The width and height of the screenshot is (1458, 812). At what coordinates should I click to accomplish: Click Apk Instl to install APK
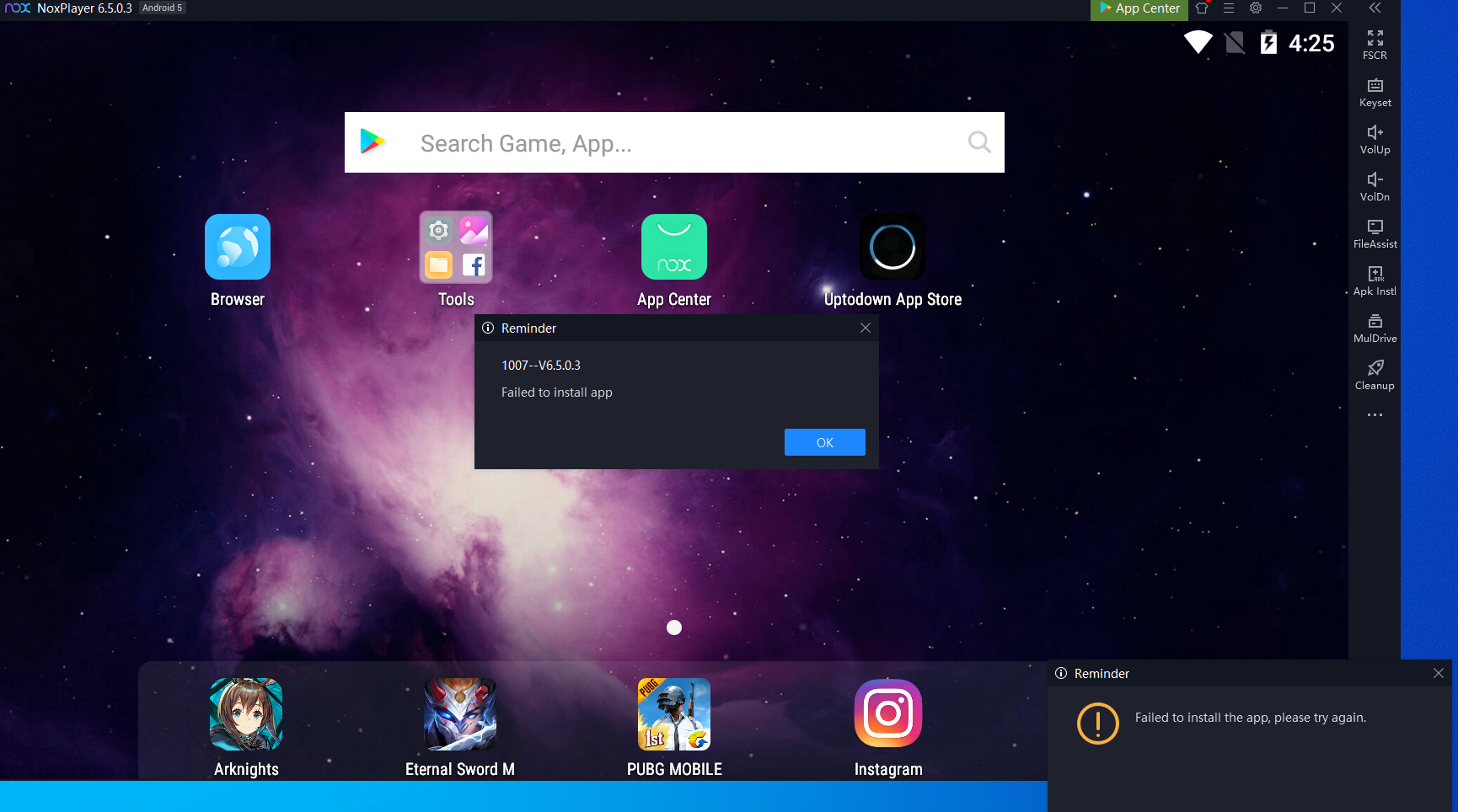tap(1375, 280)
